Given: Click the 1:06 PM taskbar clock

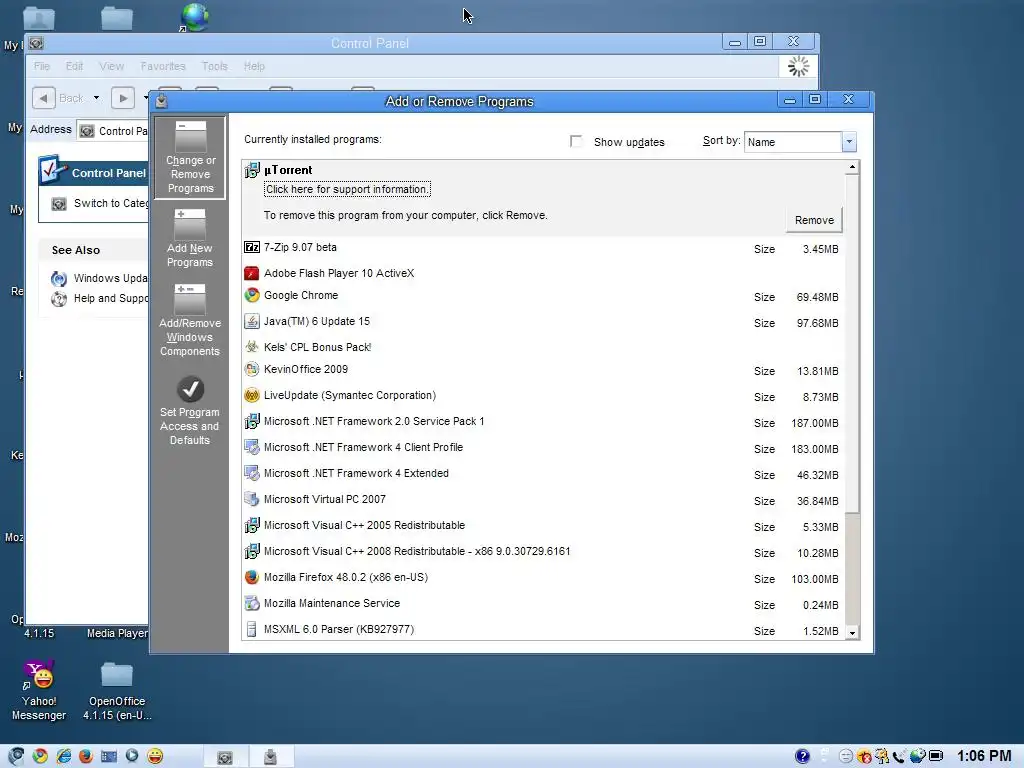Looking at the screenshot, I should pos(984,756).
